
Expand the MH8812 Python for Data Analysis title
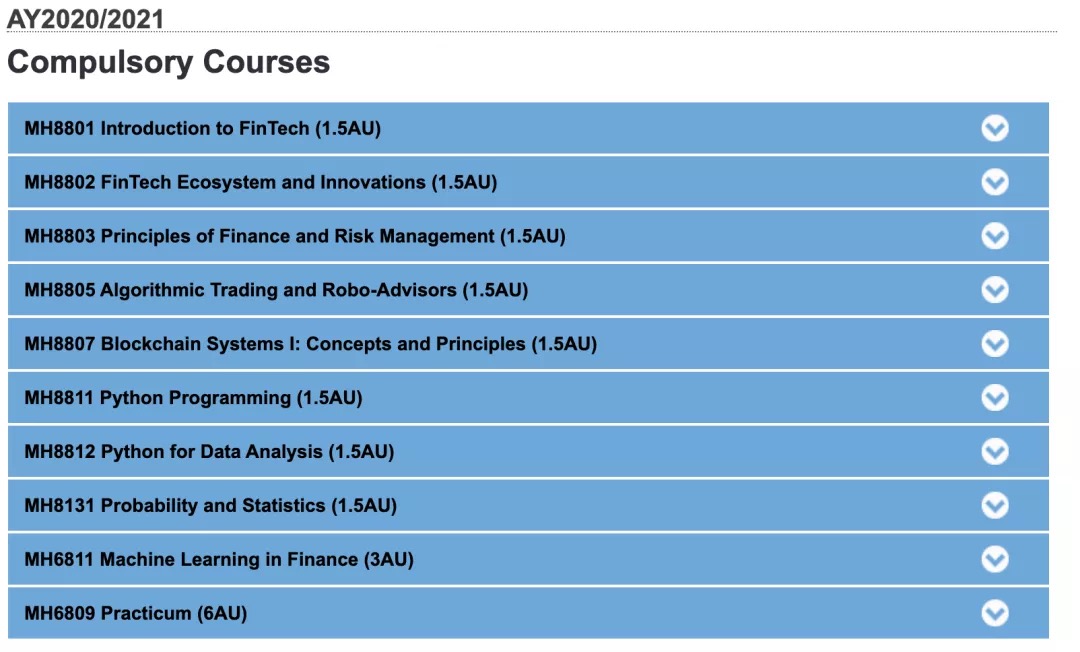[209, 452]
